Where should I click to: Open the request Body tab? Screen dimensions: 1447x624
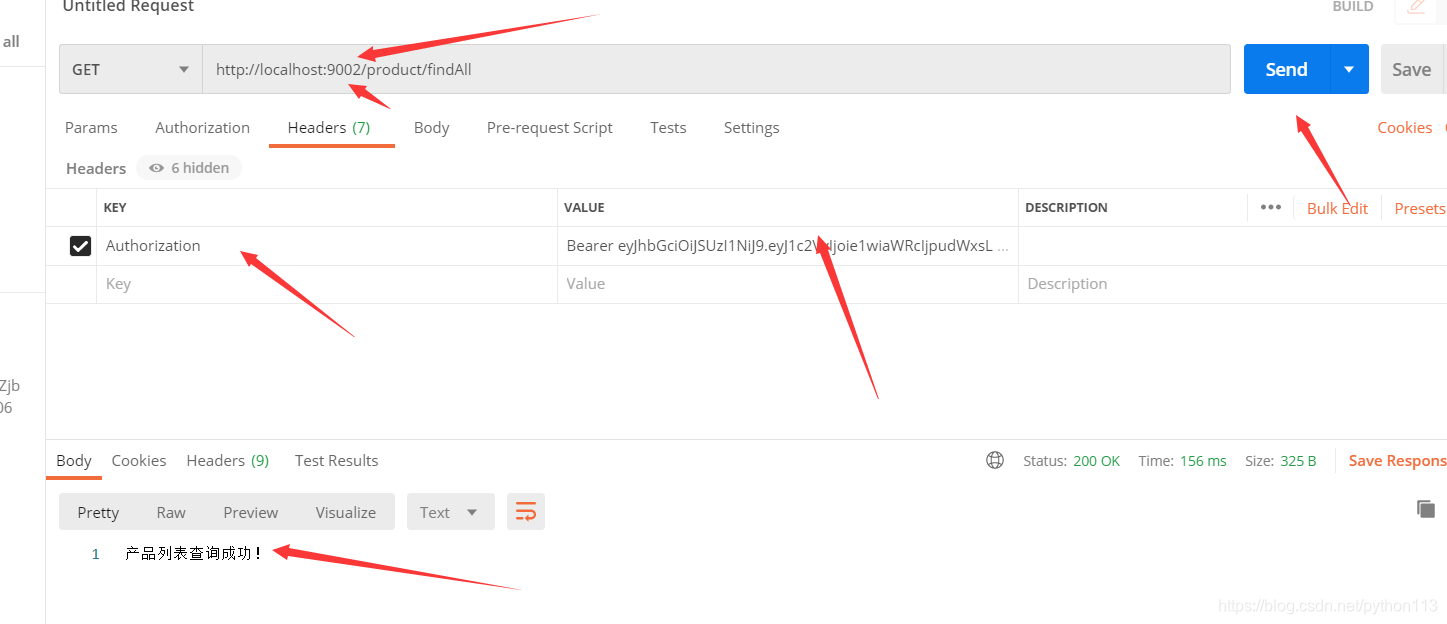[x=431, y=127]
